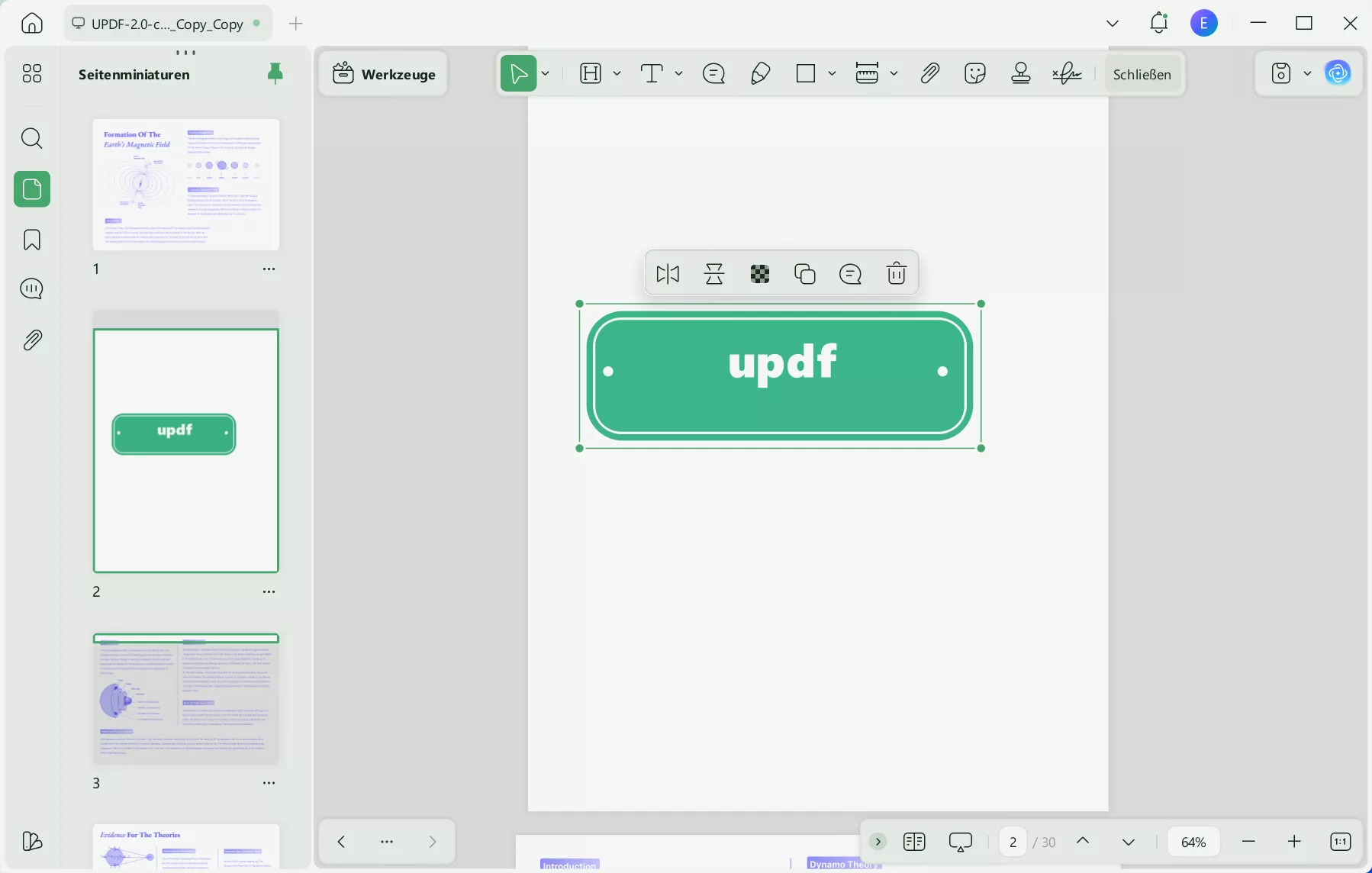
Task: Go to the next page arrow
Action: (x=1129, y=842)
